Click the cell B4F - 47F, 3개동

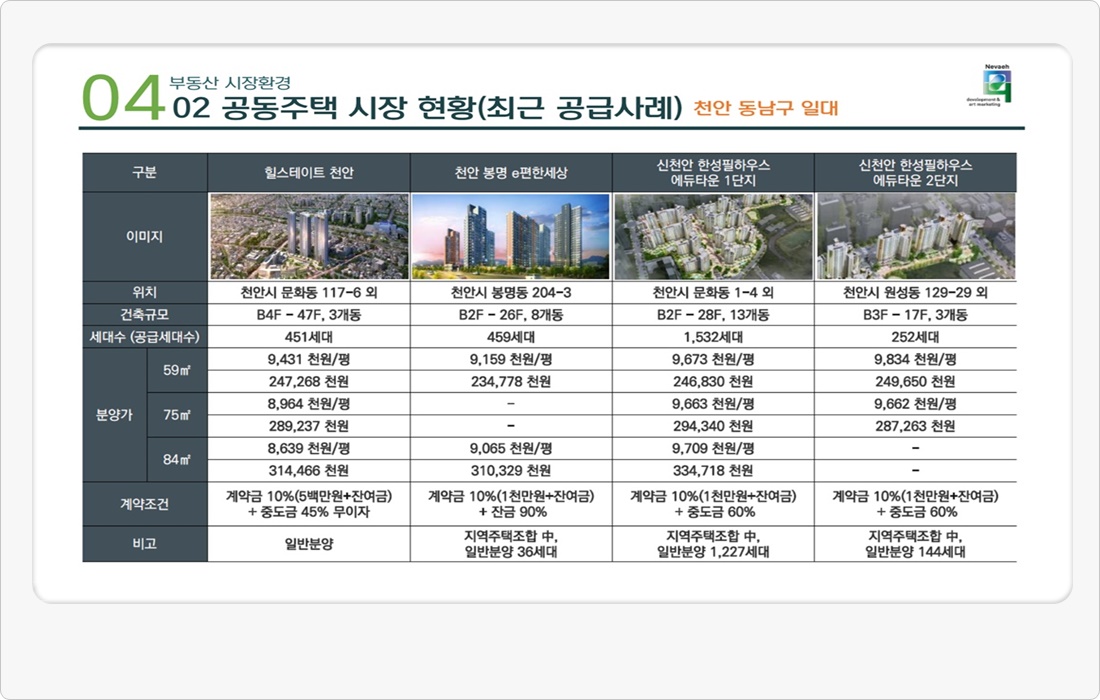[309, 315]
